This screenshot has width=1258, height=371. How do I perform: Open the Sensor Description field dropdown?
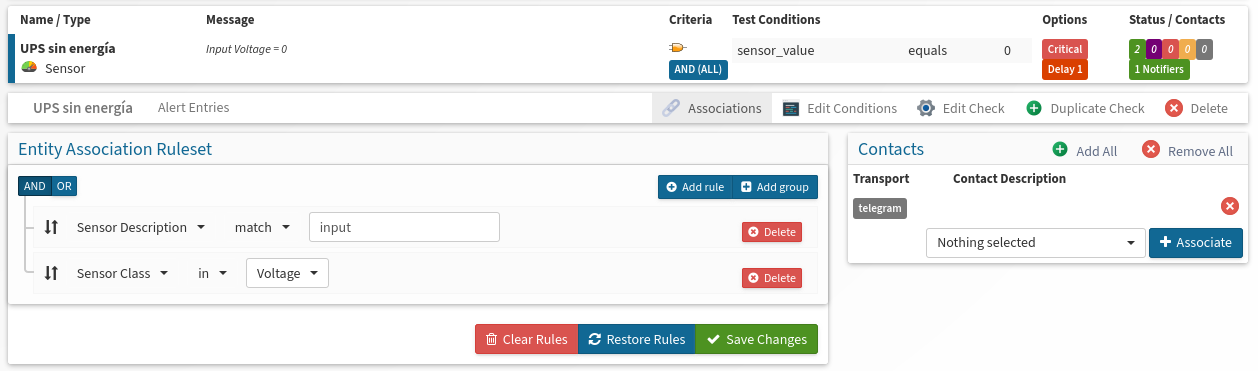coord(141,227)
